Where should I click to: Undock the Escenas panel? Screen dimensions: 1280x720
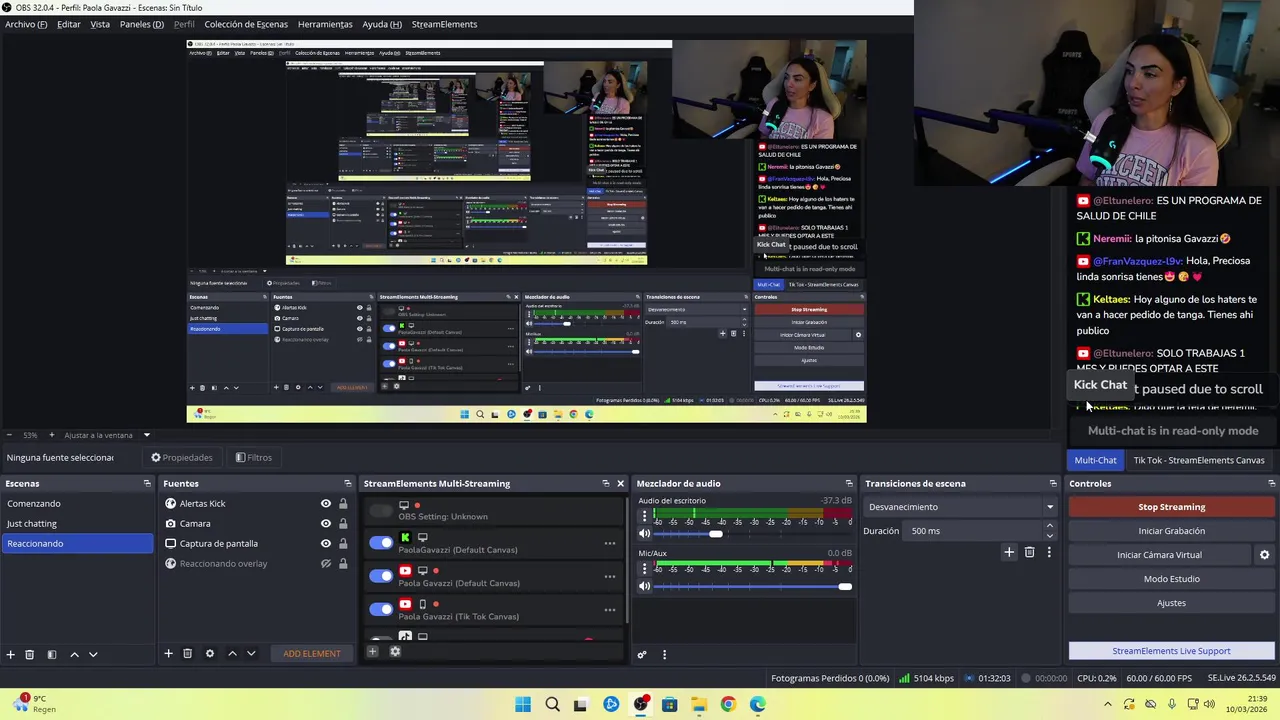click(x=147, y=483)
